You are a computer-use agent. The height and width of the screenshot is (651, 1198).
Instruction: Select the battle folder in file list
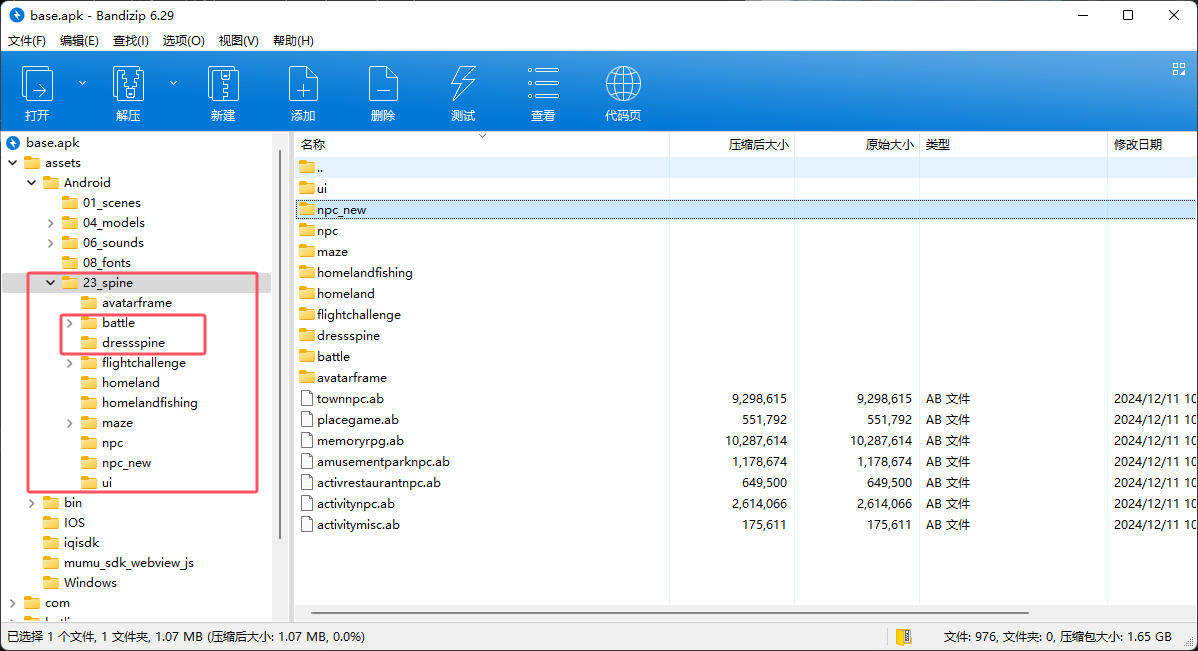click(746, 357)
